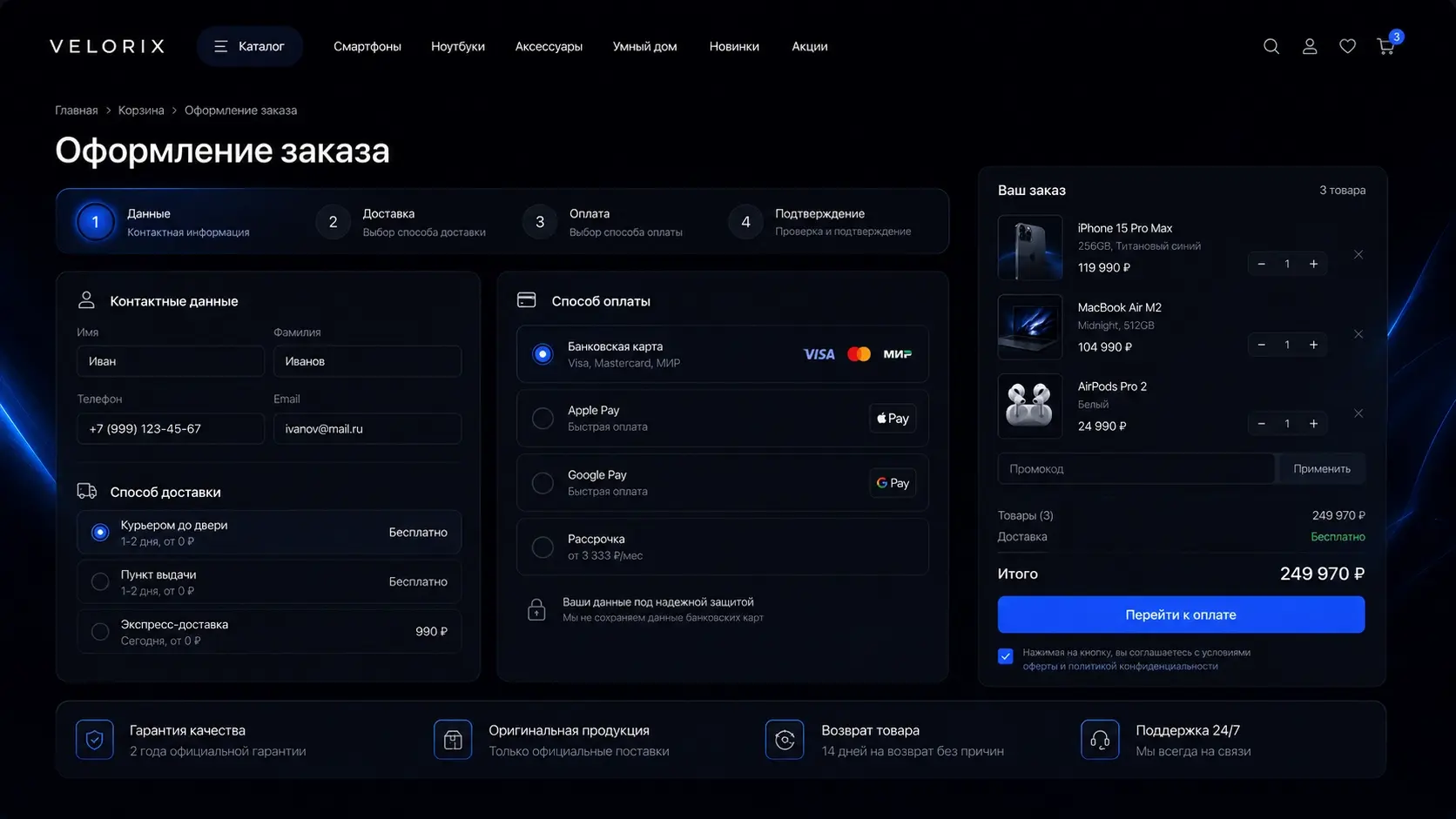Screen dimensions: 1456x819
Task: Remove AirPods Pro 2 from order
Action: pyautogui.click(x=1358, y=413)
